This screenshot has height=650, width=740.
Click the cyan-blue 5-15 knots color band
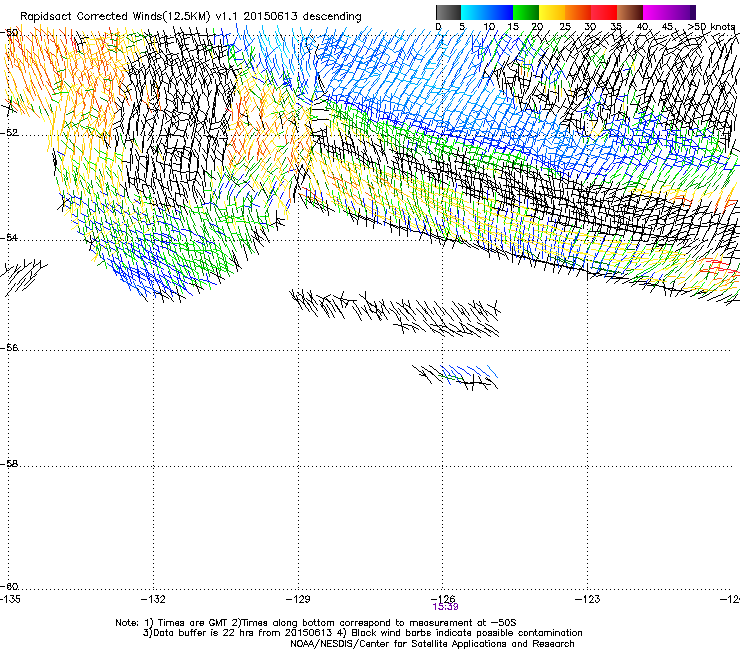coord(487,12)
